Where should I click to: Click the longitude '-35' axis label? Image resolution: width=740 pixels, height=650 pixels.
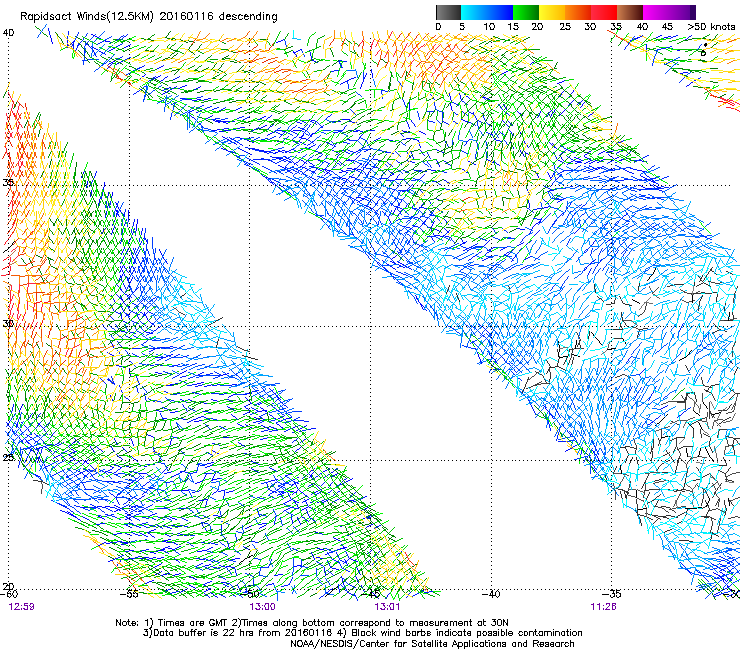[x=612, y=594]
